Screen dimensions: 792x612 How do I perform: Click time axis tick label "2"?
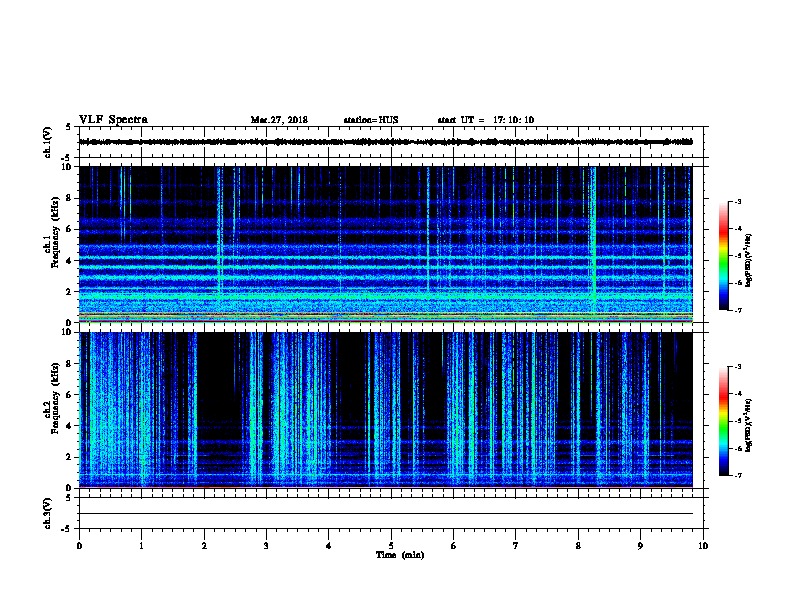coord(204,546)
